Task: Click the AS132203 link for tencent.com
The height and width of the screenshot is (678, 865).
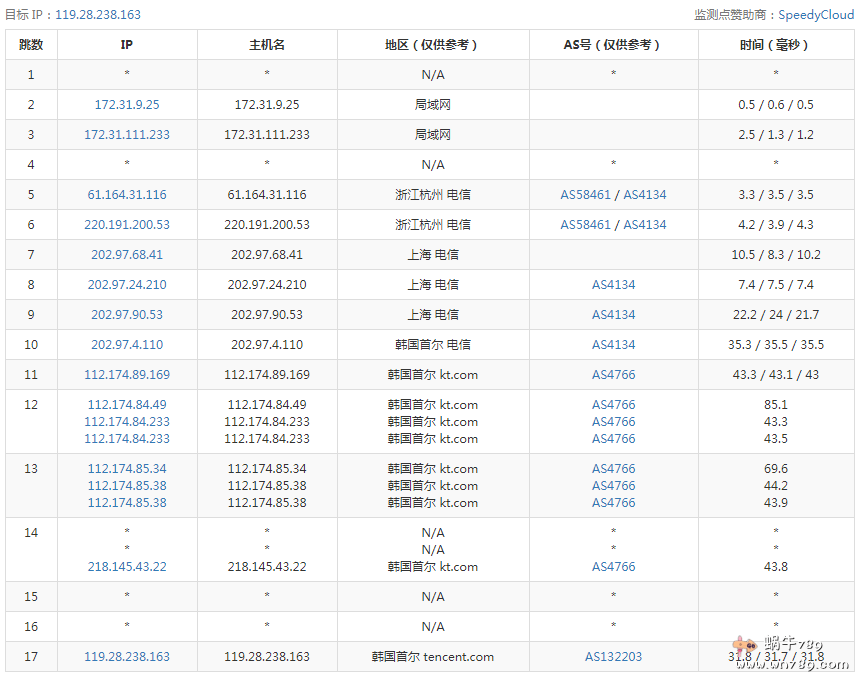Action: [x=613, y=657]
